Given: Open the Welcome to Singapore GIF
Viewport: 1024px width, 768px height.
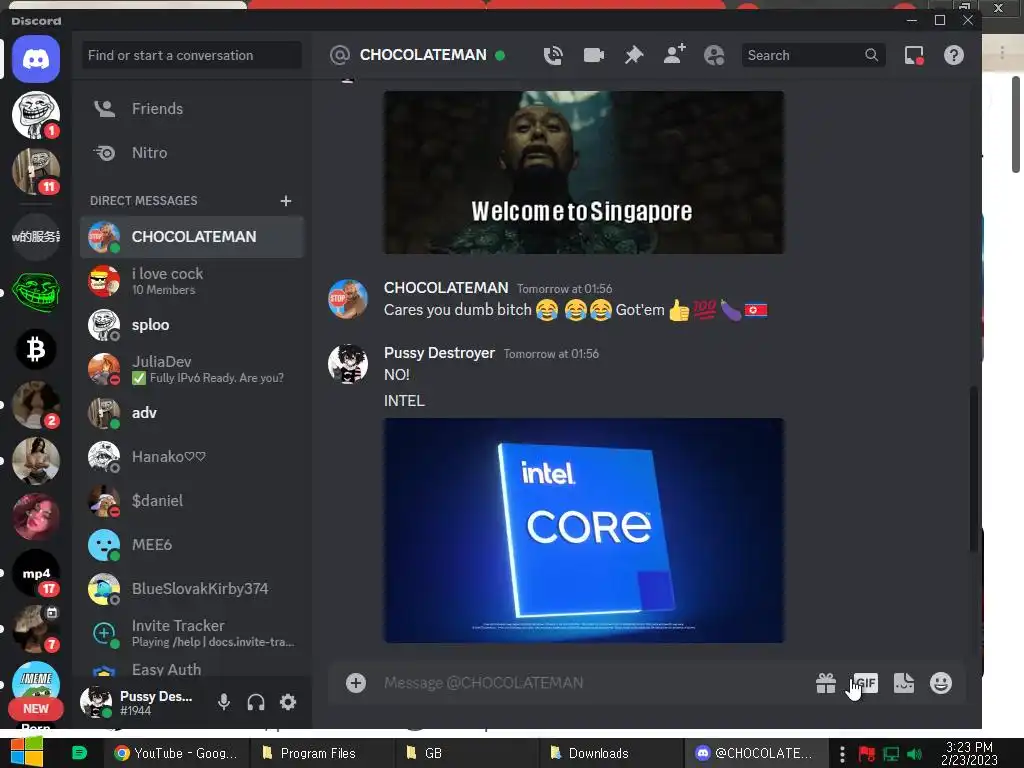Looking at the screenshot, I should pyautogui.click(x=584, y=172).
